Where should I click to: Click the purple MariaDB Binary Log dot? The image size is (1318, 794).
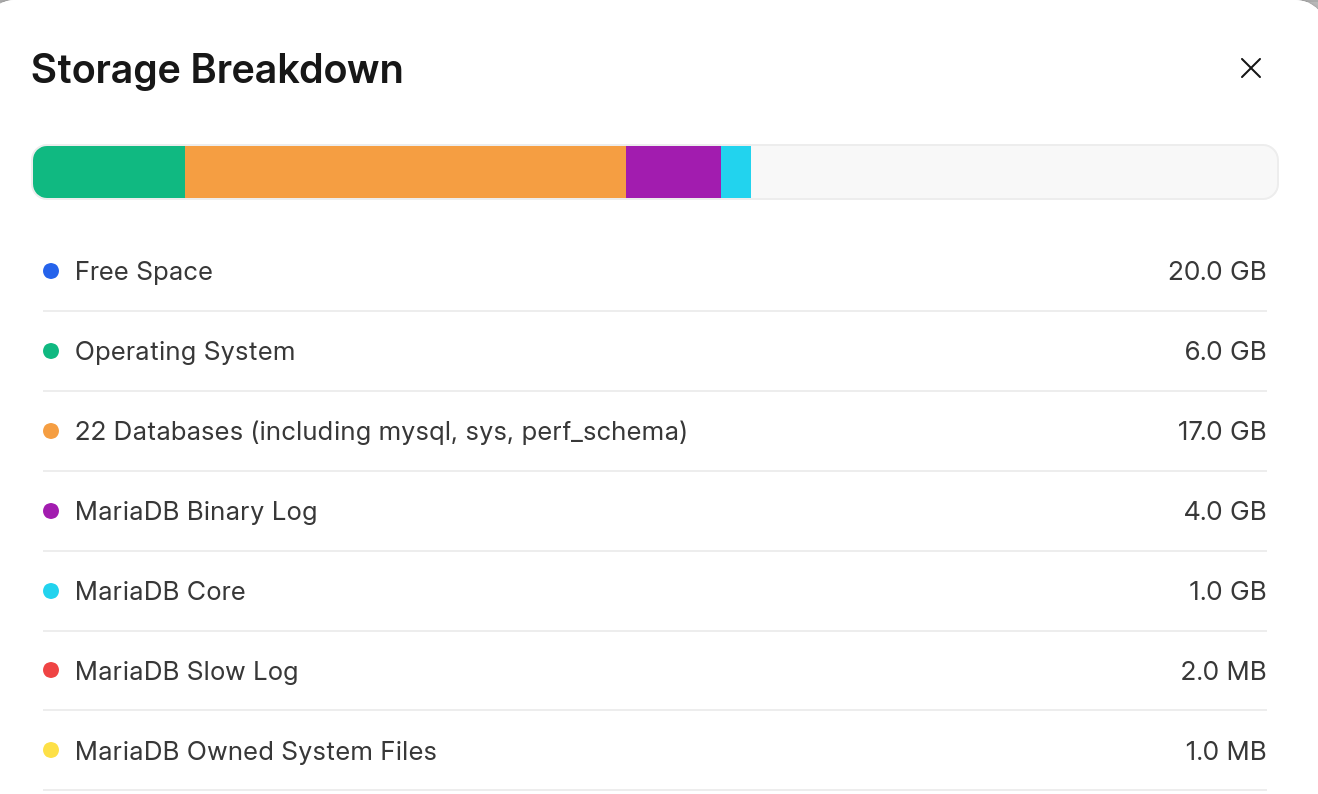pos(51,511)
